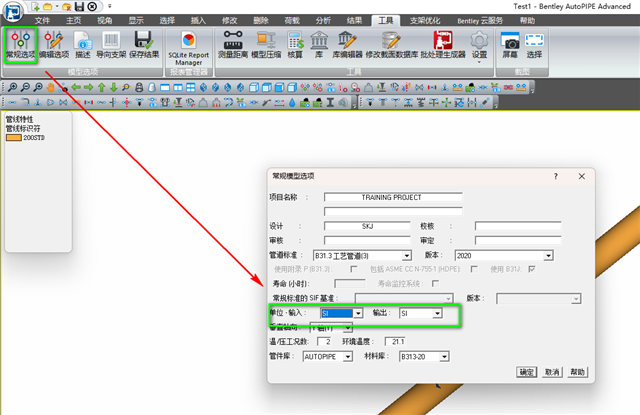Click 项目名称 TRAINING PROJECT field
640x415 pixels.
click(x=393, y=198)
